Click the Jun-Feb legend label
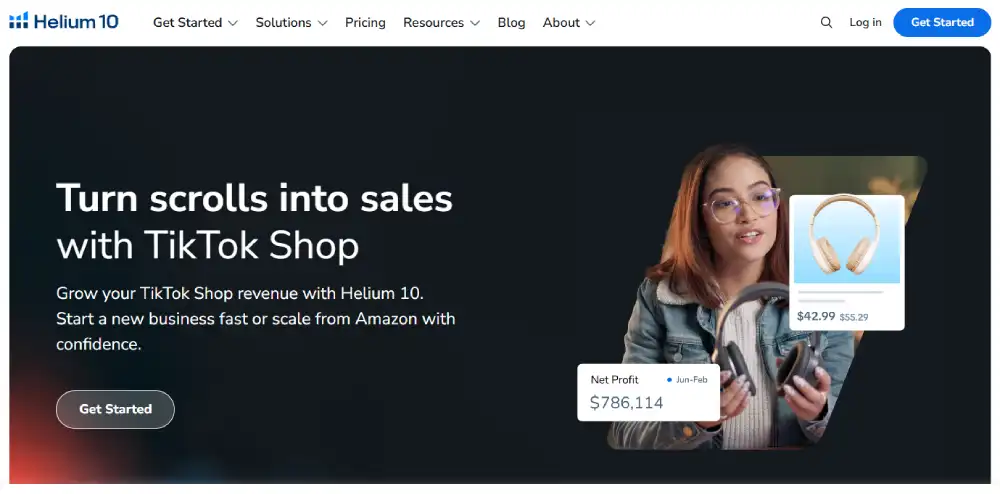The height and width of the screenshot is (494, 1000). click(x=692, y=380)
